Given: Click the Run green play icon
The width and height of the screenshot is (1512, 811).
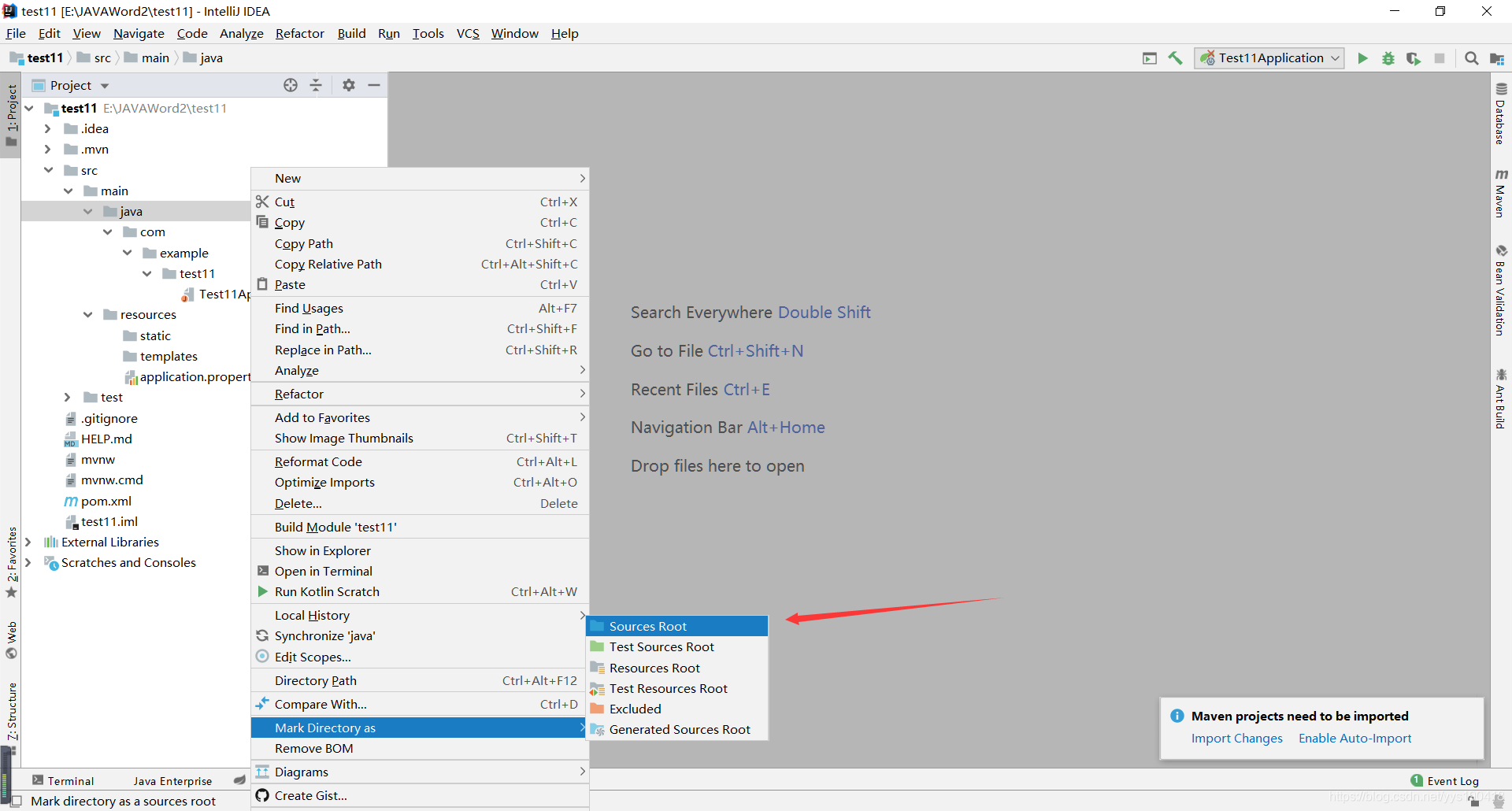Looking at the screenshot, I should point(1362,58).
